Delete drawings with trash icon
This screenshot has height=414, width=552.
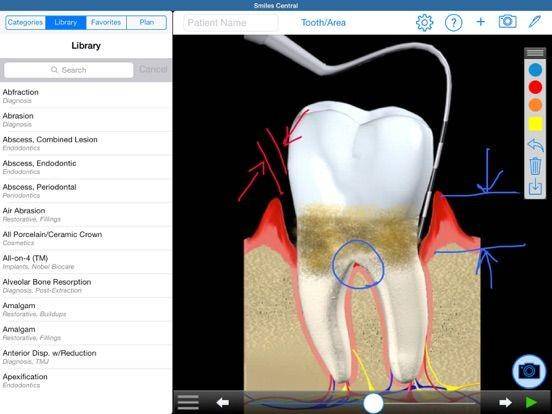tap(535, 166)
